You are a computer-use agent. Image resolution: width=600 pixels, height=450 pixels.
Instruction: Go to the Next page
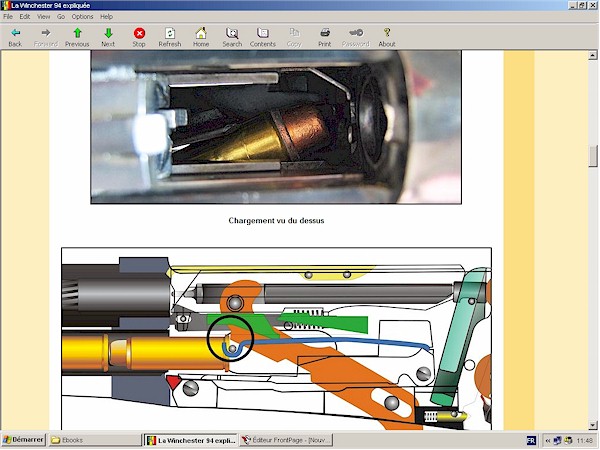[x=108, y=37]
